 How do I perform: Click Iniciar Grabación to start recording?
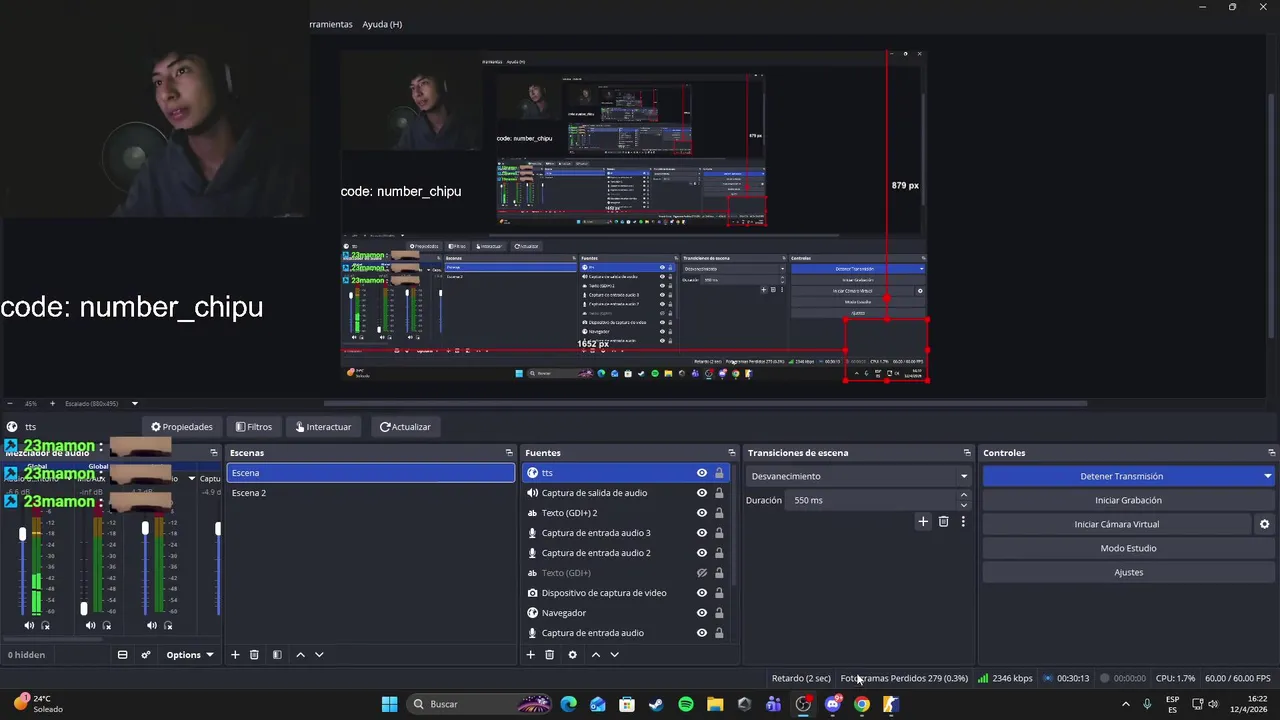tap(1128, 500)
